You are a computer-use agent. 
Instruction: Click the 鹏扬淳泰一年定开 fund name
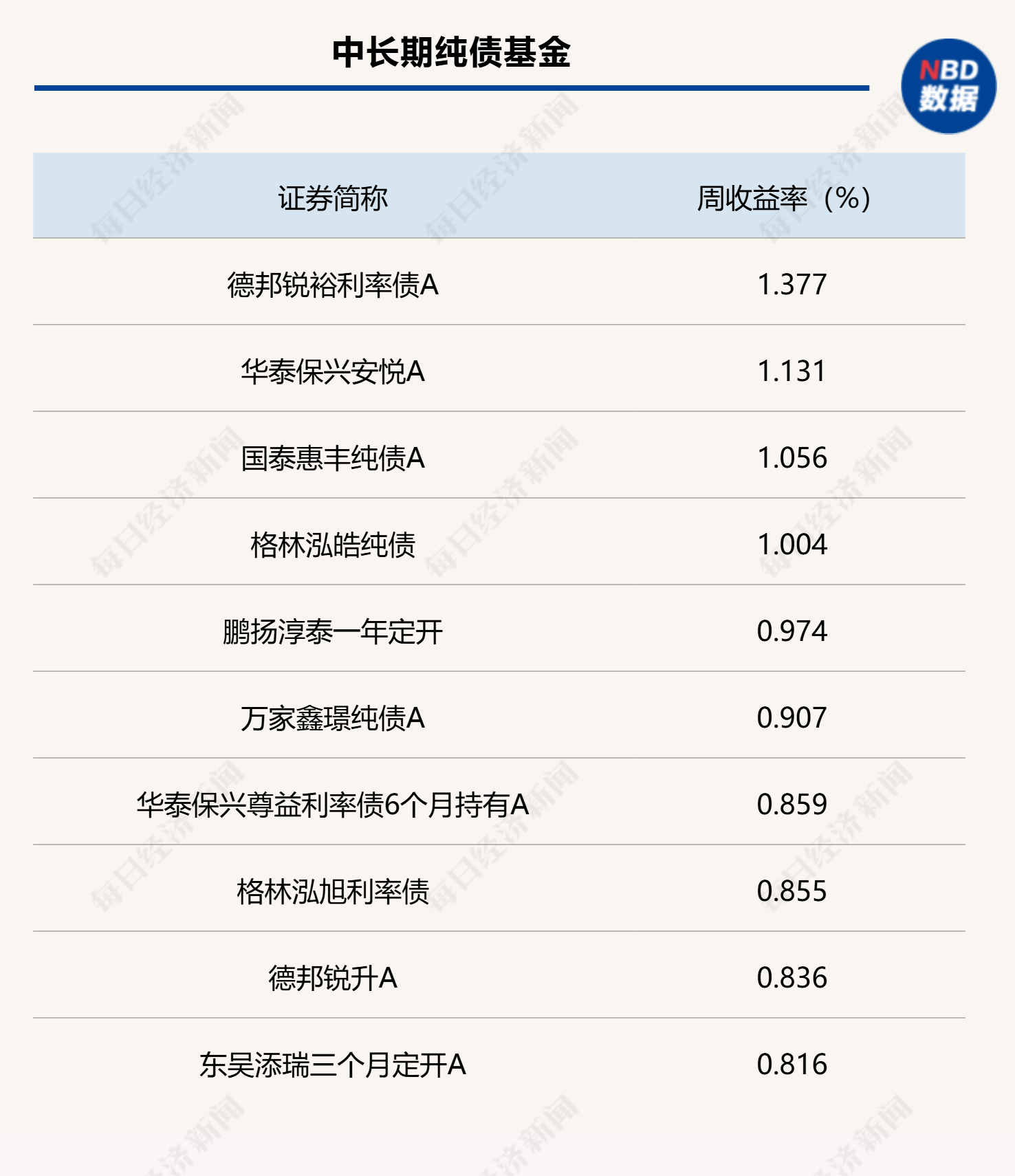pyautogui.click(x=333, y=631)
